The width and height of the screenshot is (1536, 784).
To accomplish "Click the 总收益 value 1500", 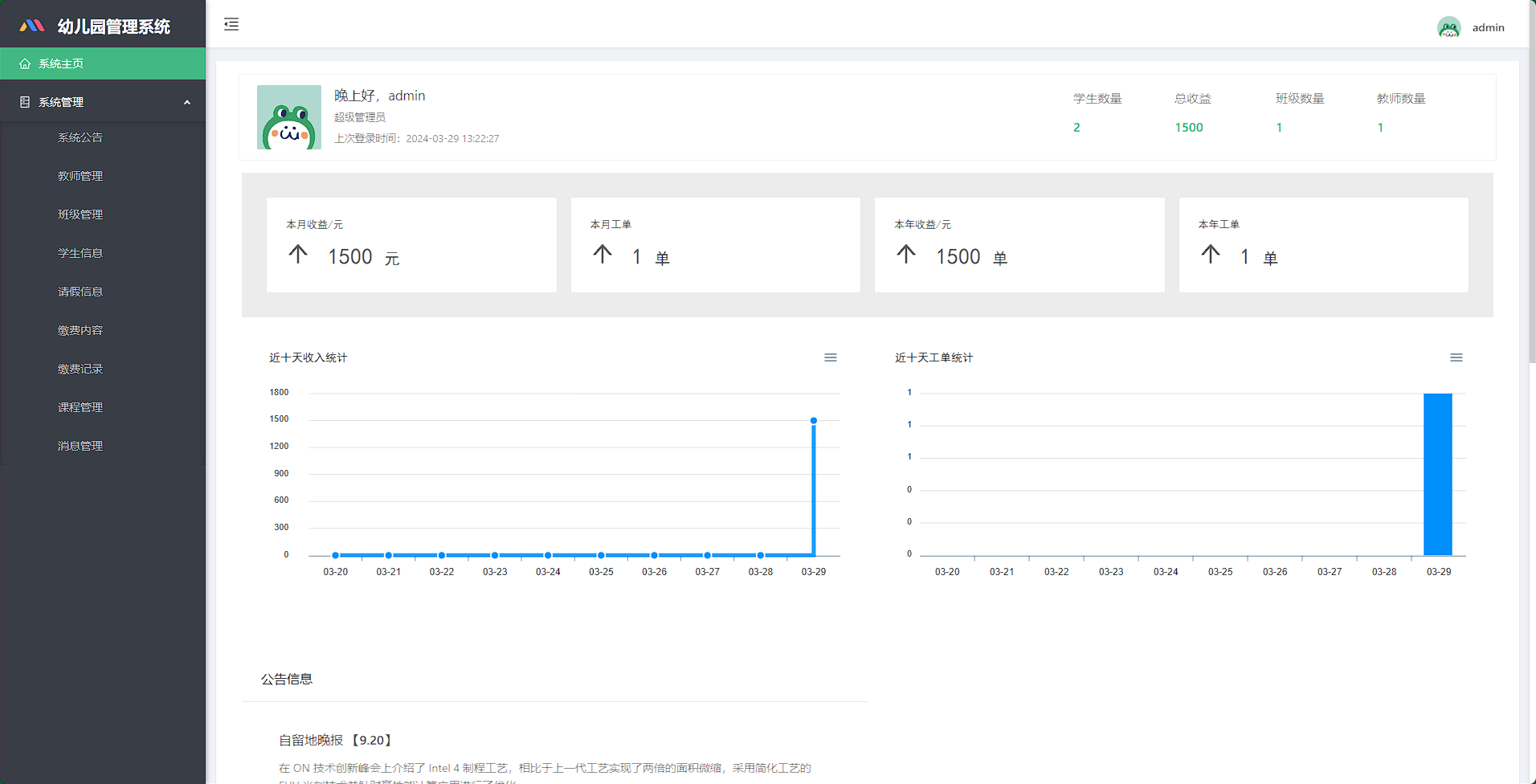I will tap(1188, 127).
